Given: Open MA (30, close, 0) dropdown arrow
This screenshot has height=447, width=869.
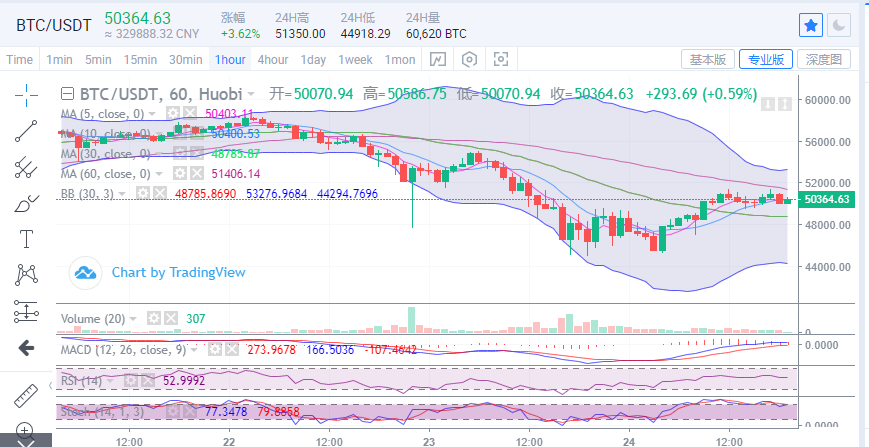Looking at the screenshot, I should click(x=159, y=154).
